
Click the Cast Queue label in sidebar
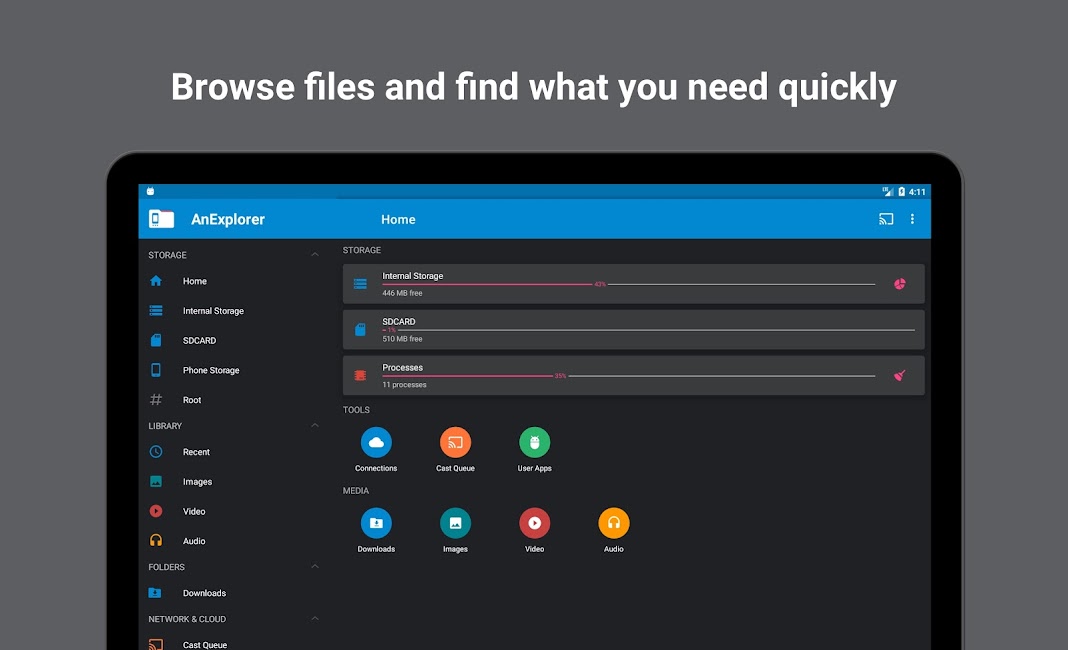(205, 645)
